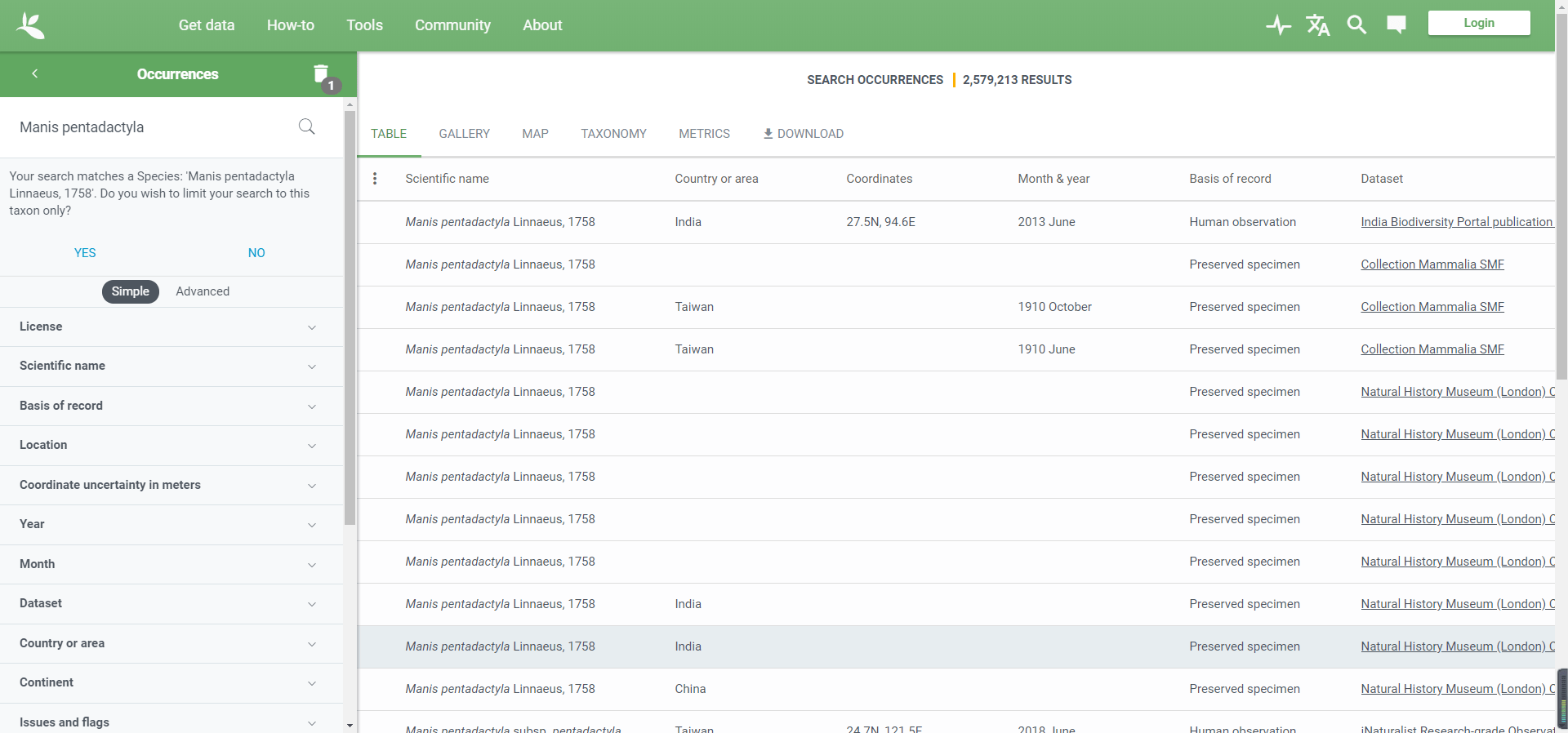Expand the Country or area filter
This screenshot has height=733, width=1568.
click(171, 643)
